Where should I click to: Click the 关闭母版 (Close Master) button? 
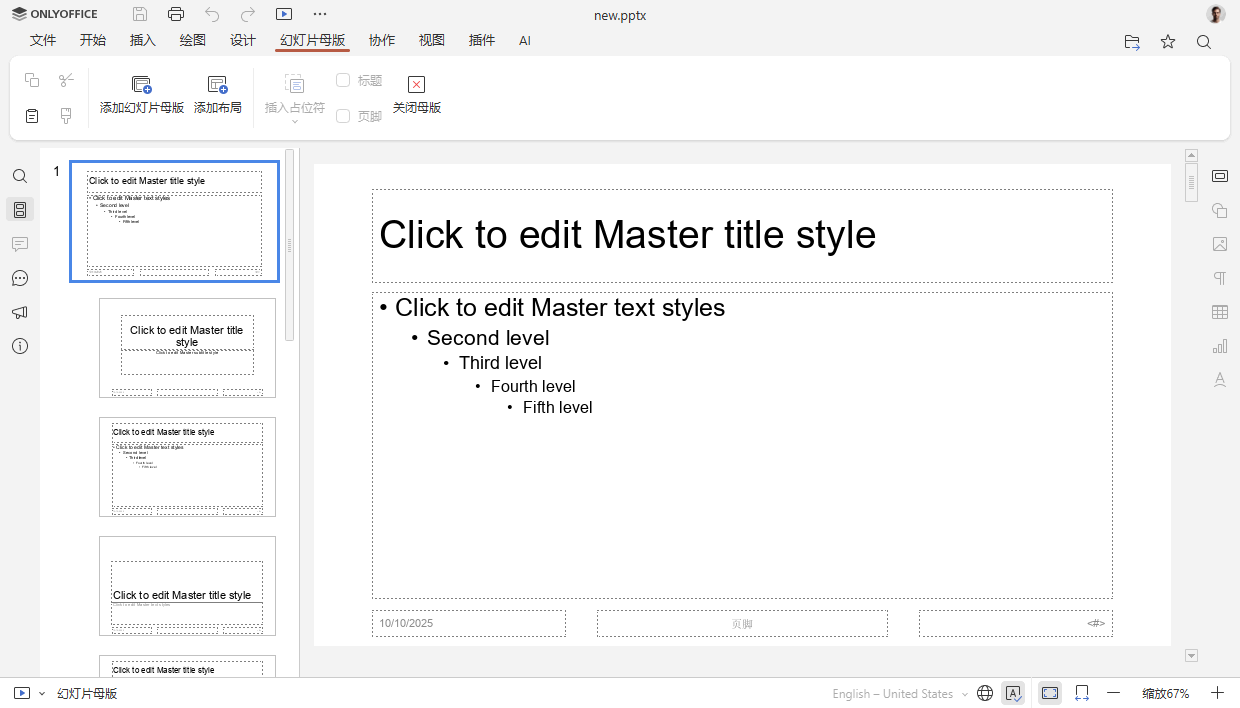pyautogui.click(x=416, y=94)
